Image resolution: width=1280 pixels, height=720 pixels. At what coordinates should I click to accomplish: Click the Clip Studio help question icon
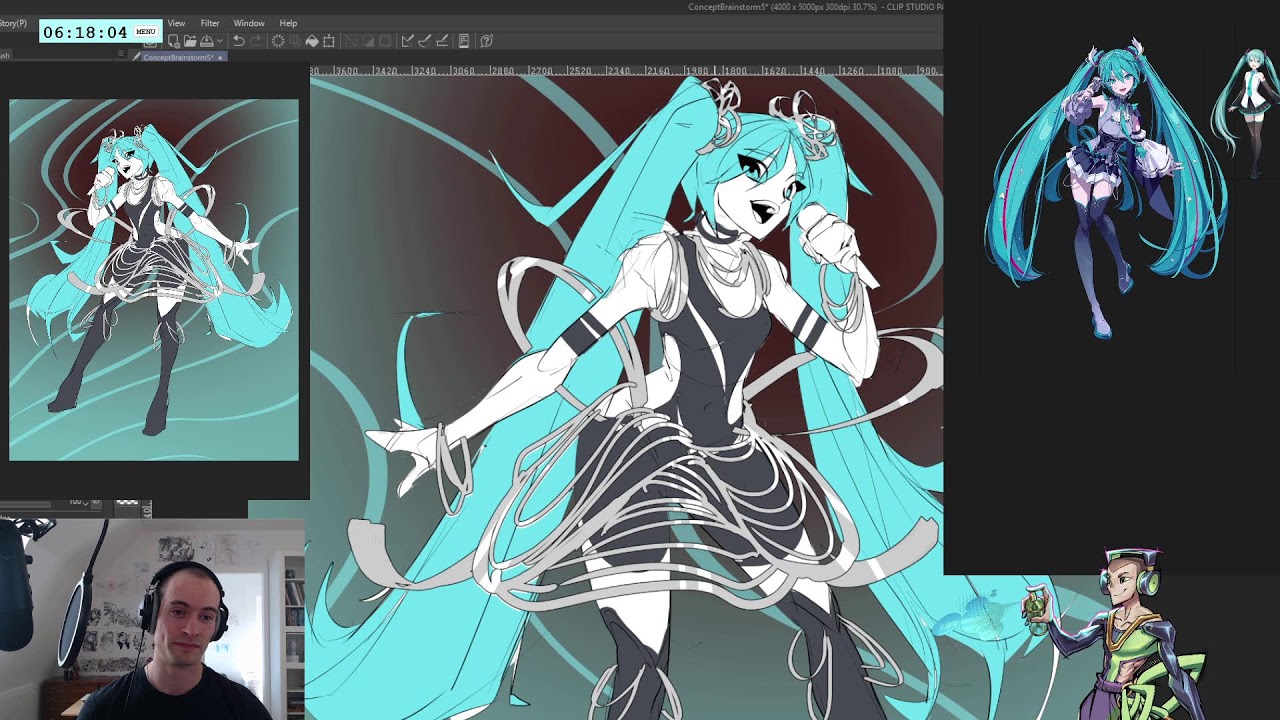487,41
